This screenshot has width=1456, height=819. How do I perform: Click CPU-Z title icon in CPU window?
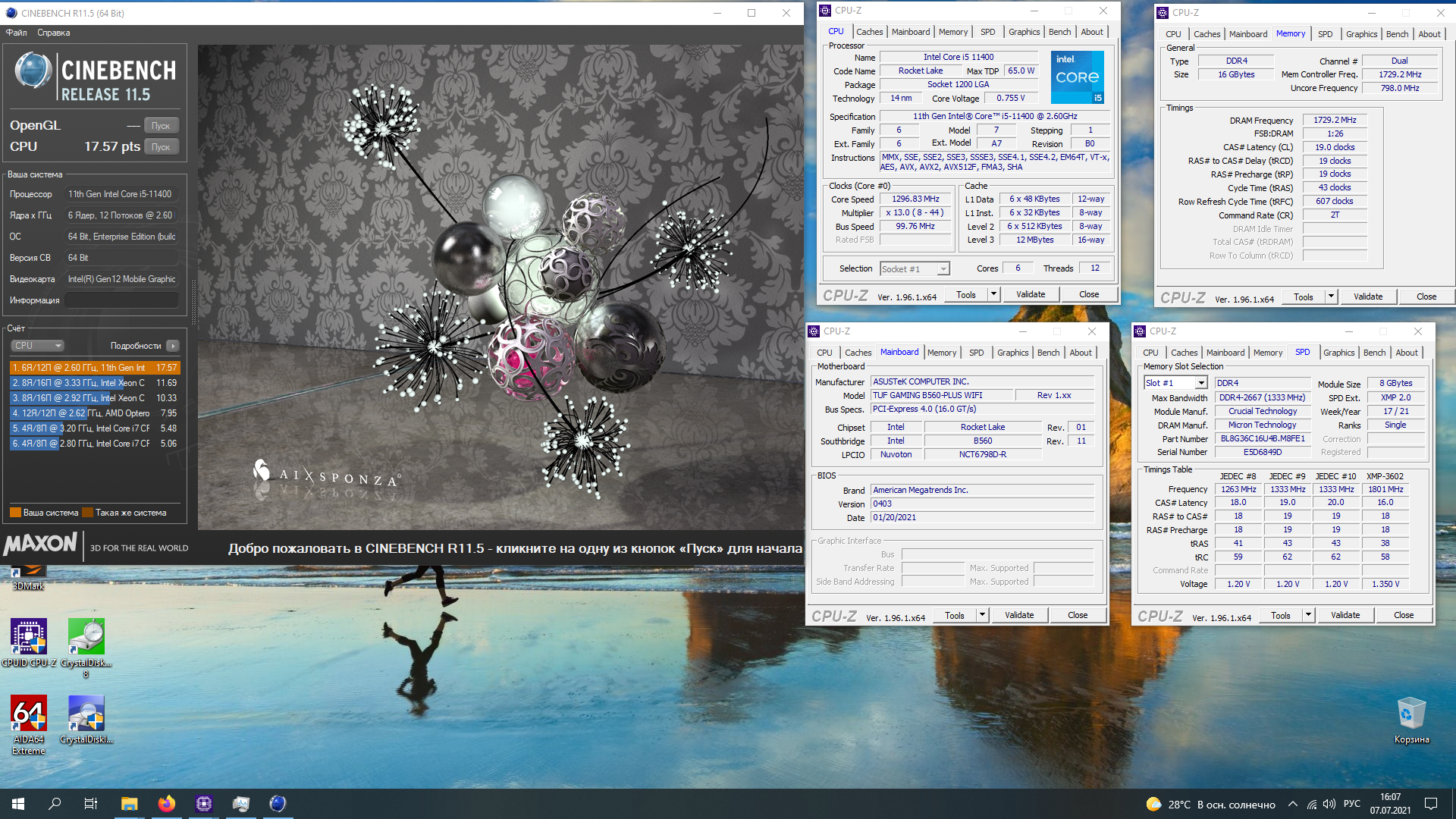825,11
